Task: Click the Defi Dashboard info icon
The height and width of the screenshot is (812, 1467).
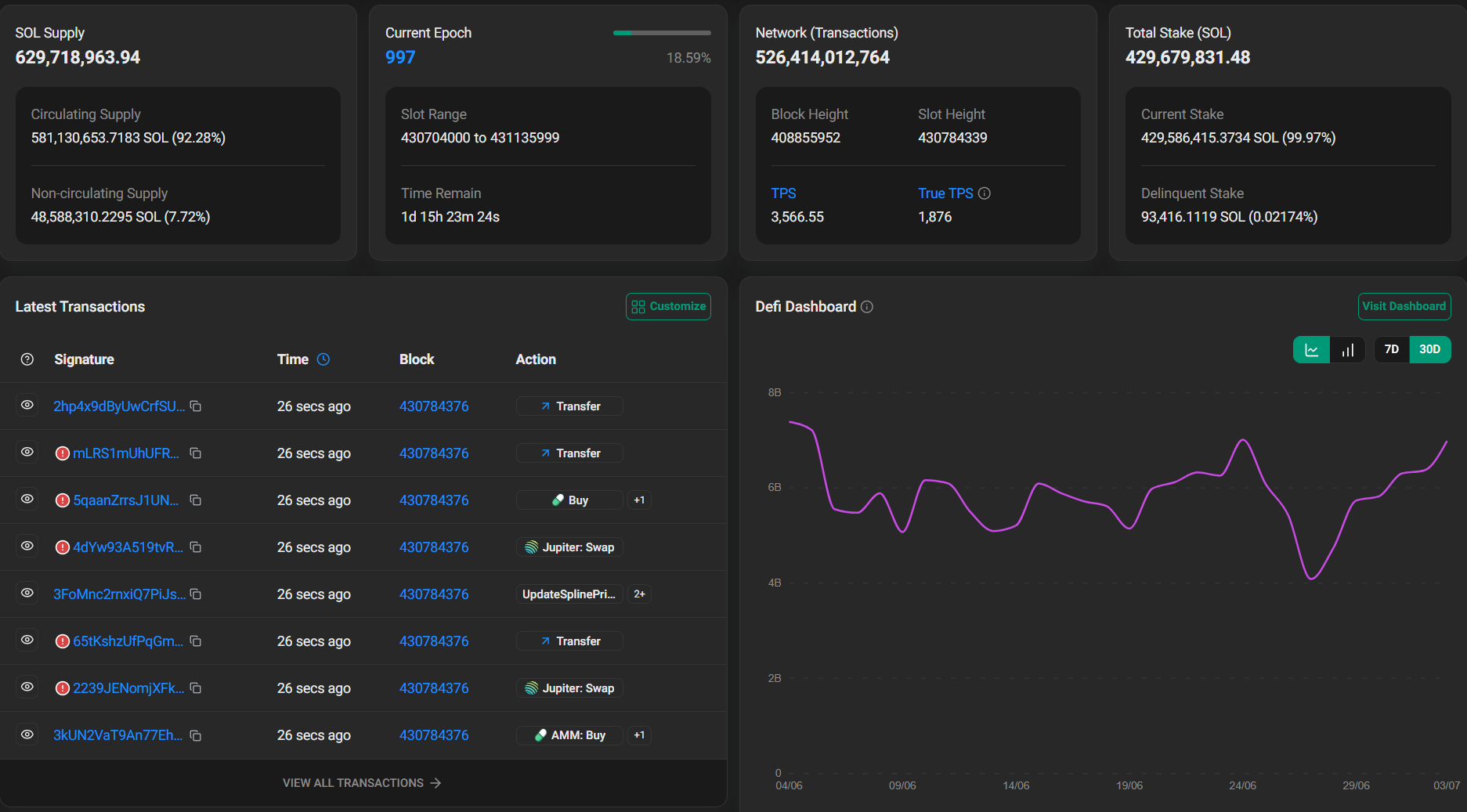Action: [x=867, y=307]
